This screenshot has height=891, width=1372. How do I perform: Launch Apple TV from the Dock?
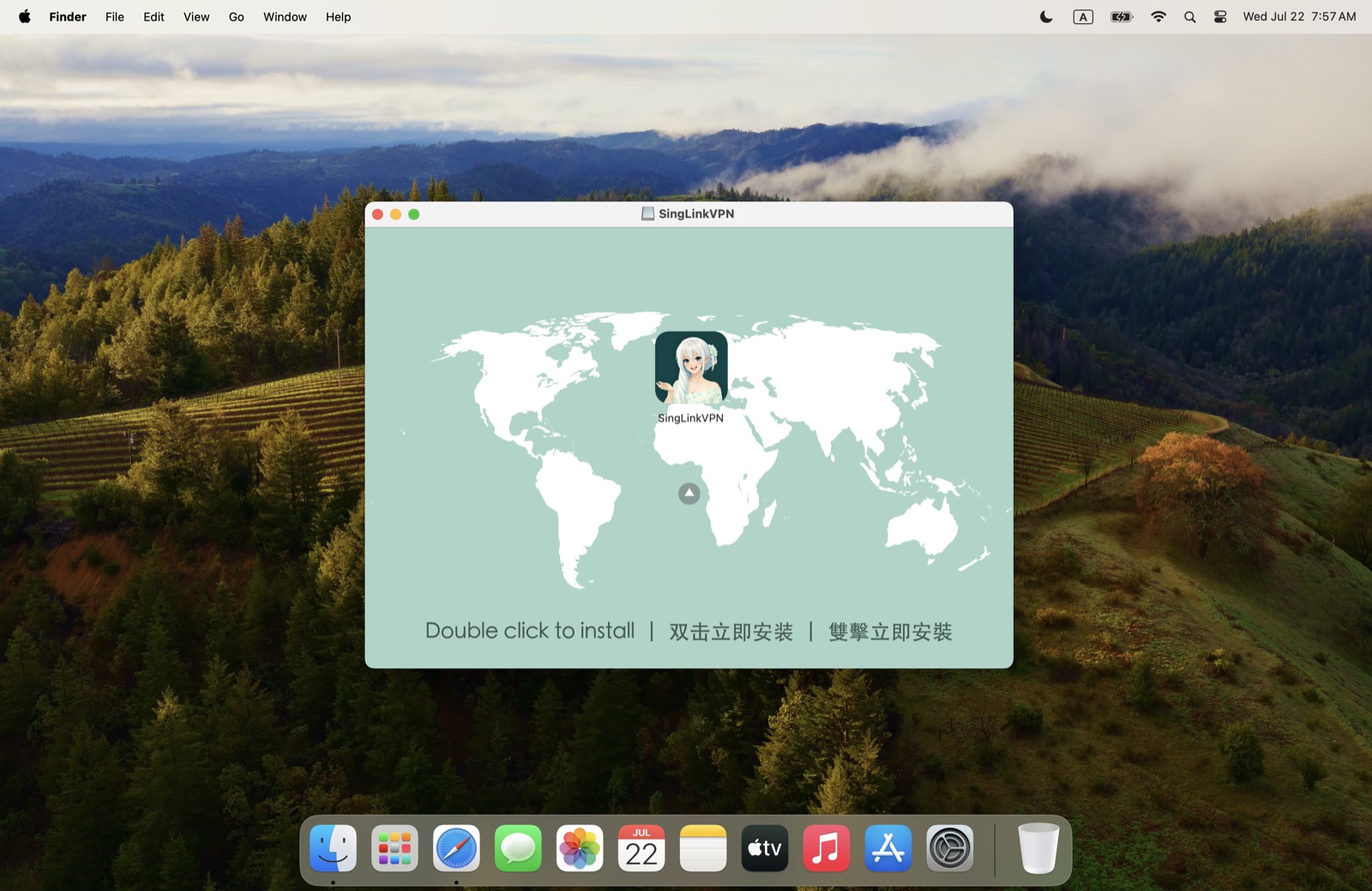click(x=765, y=848)
